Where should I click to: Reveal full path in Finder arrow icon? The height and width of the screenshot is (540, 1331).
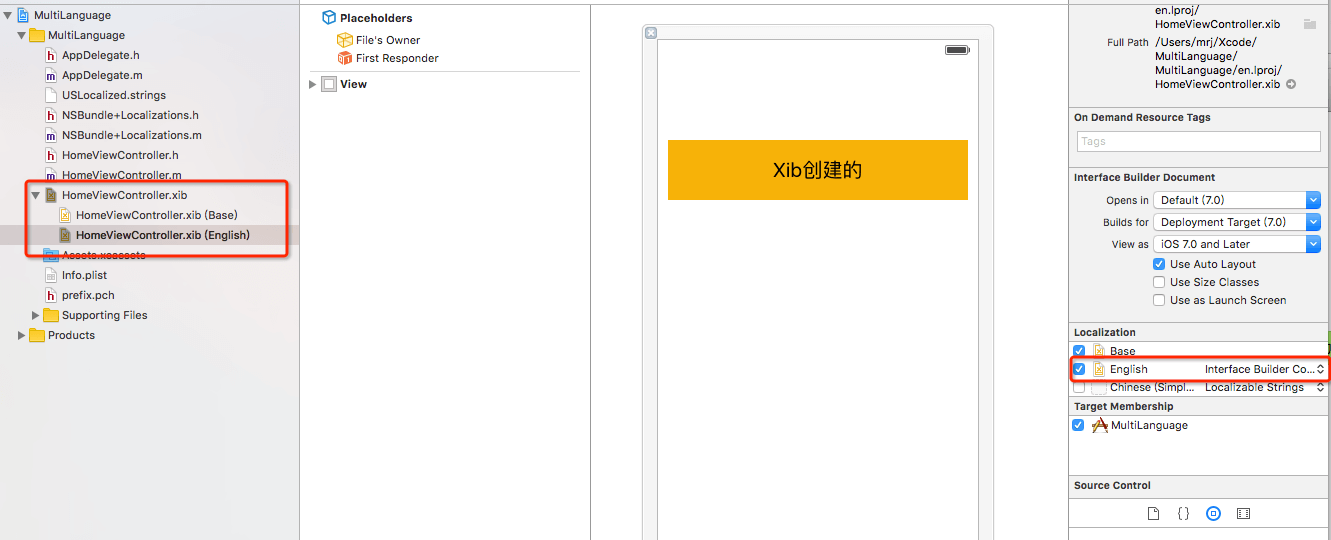coord(1291,84)
